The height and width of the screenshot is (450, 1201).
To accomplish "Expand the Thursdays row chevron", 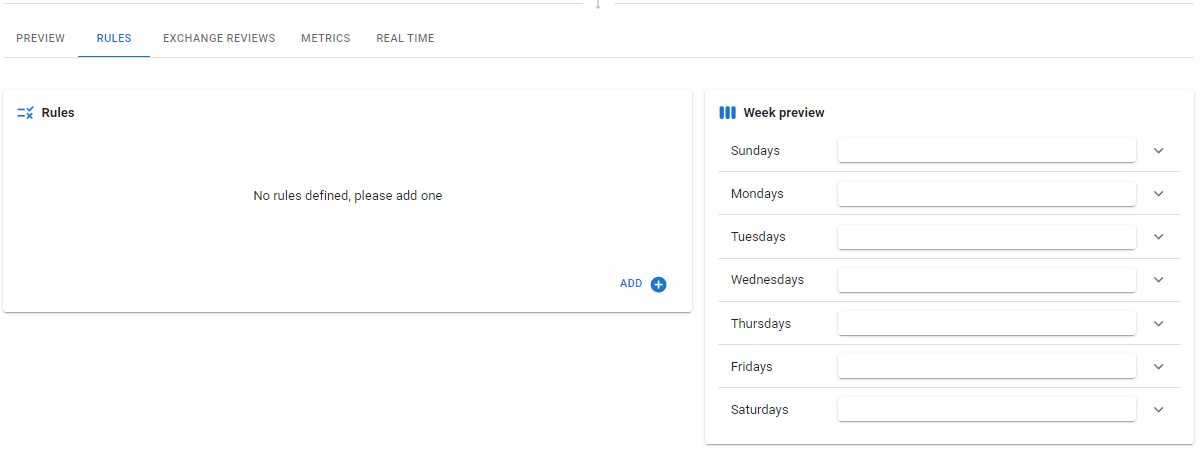I will (1159, 324).
